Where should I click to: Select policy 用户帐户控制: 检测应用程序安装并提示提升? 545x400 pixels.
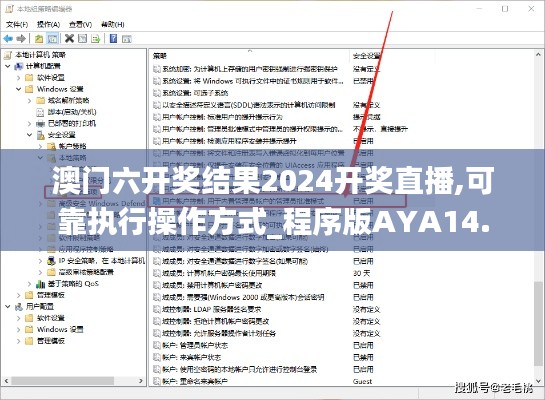pyautogui.click(x=229, y=141)
